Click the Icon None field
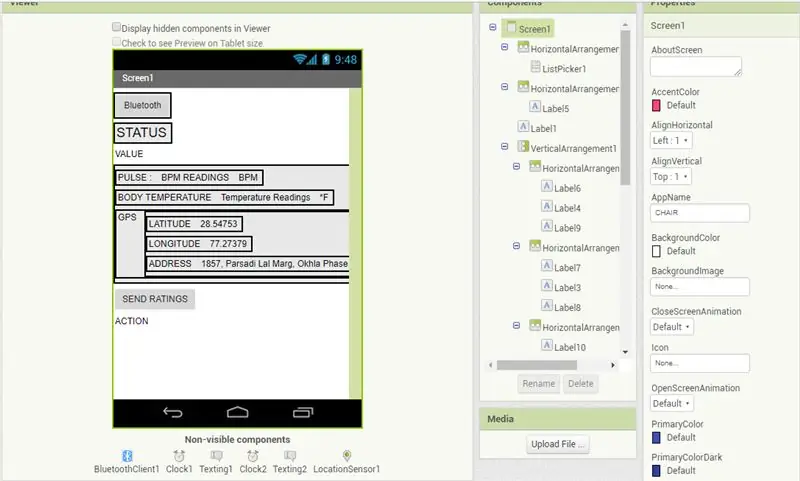 click(x=700, y=363)
